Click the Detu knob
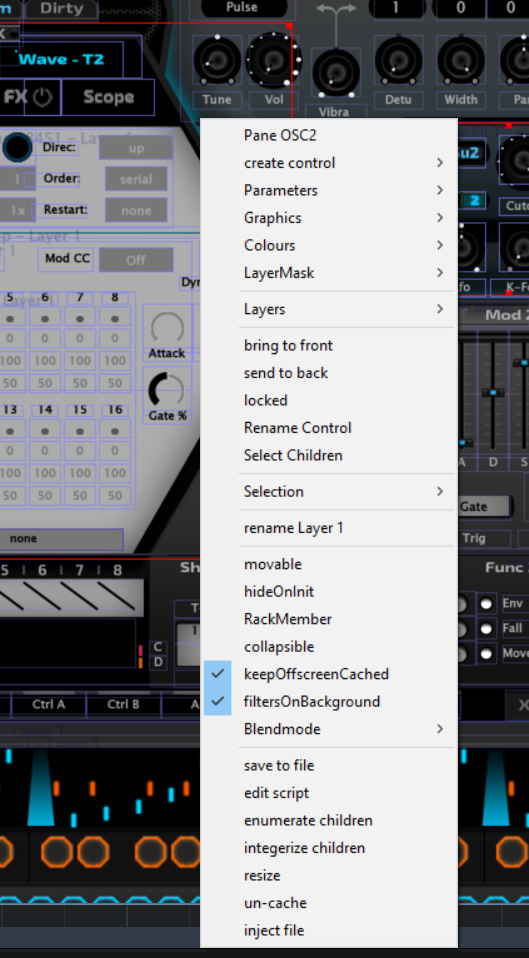The width and height of the screenshot is (529, 958). click(x=398, y=60)
